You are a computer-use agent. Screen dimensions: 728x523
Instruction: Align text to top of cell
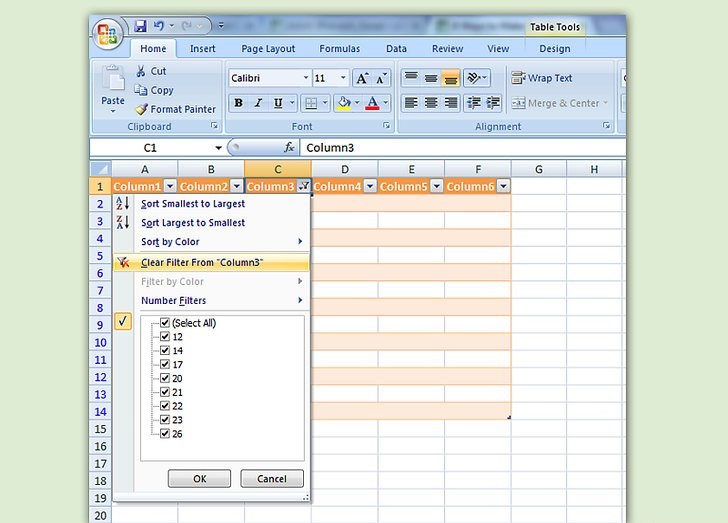point(411,78)
